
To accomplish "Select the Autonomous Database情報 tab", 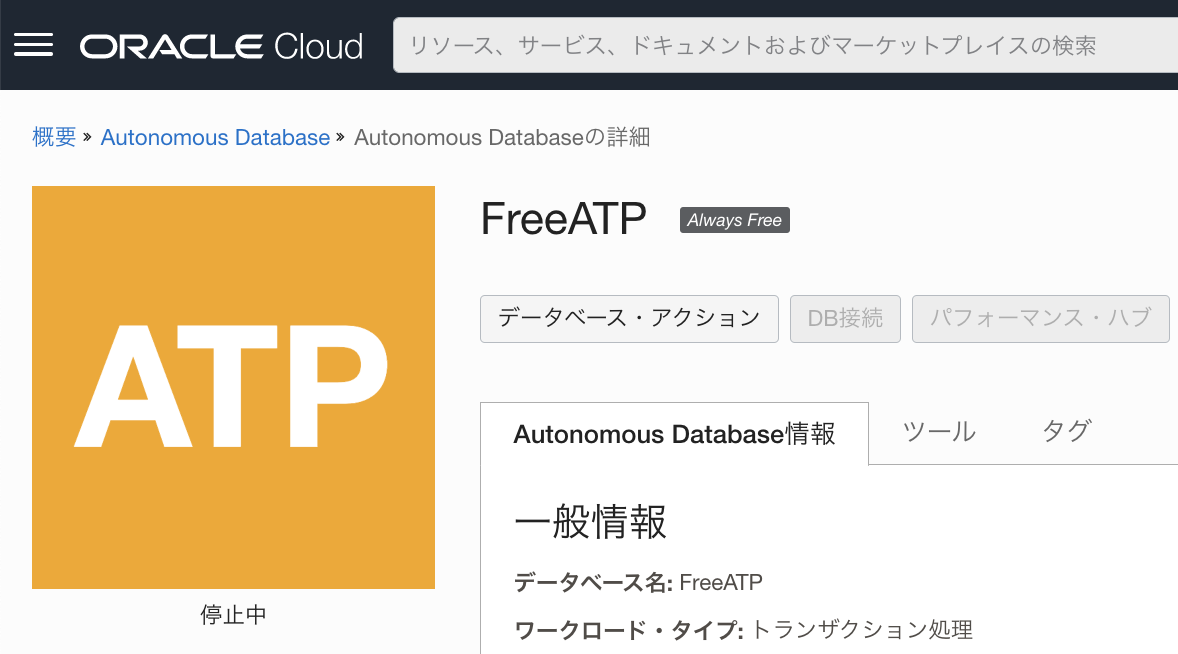I will pyautogui.click(x=674, y=432).
